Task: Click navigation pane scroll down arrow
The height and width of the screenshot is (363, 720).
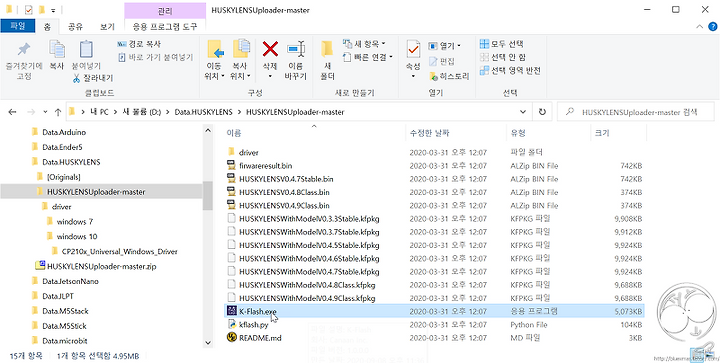Action: [208, 342]
